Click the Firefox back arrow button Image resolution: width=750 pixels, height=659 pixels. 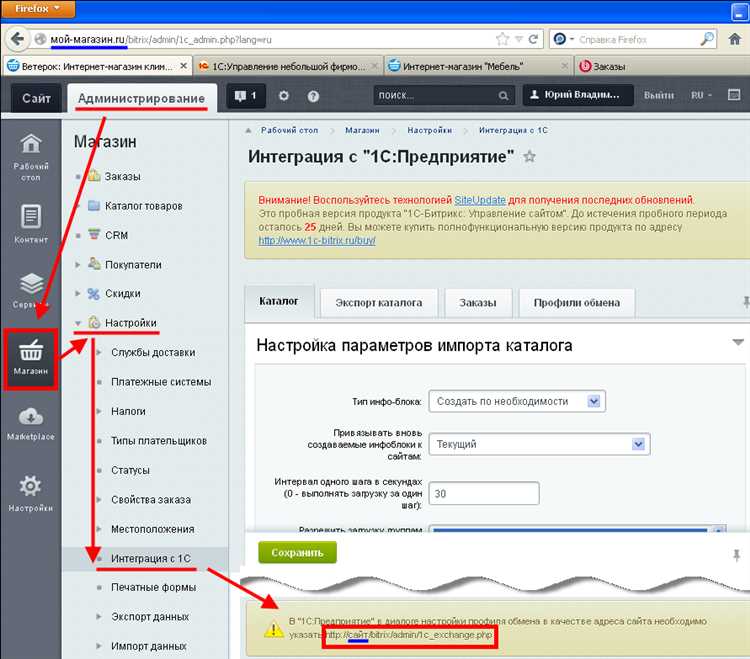17,39
